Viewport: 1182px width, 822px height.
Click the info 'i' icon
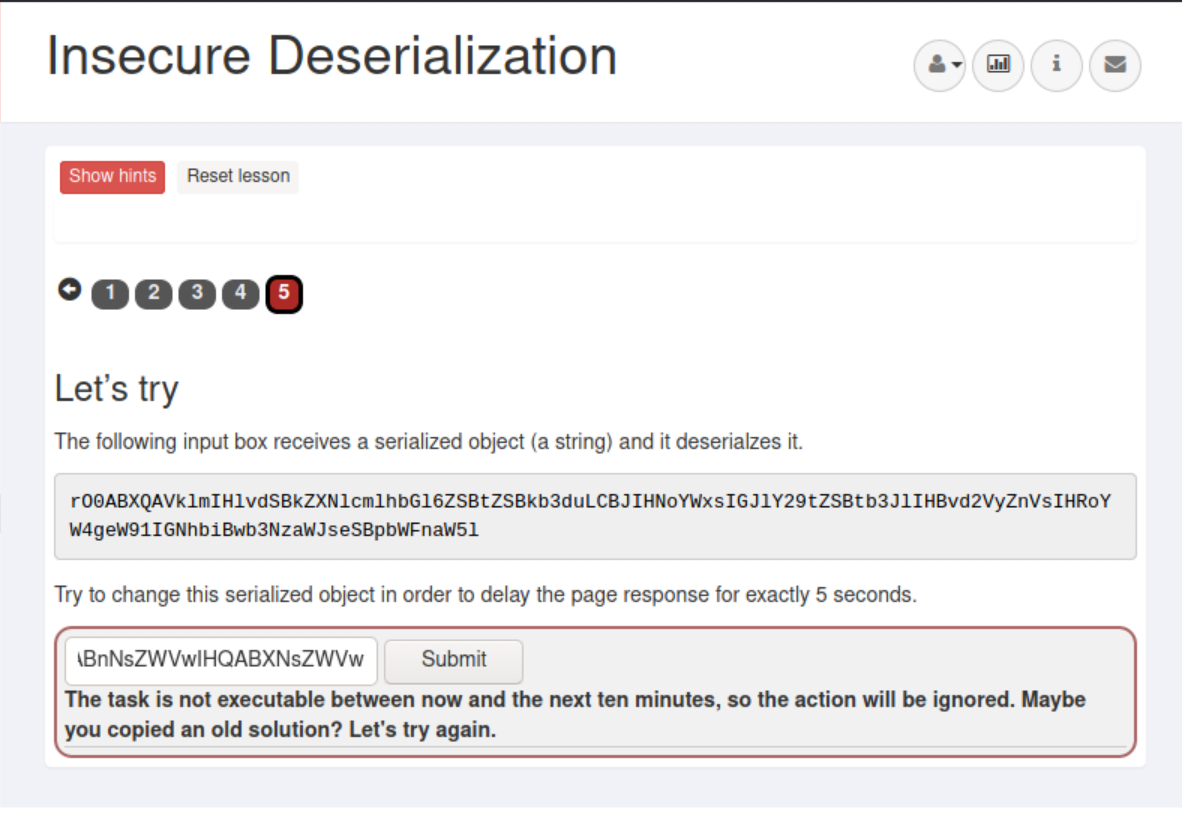[x=1056, y=65]
